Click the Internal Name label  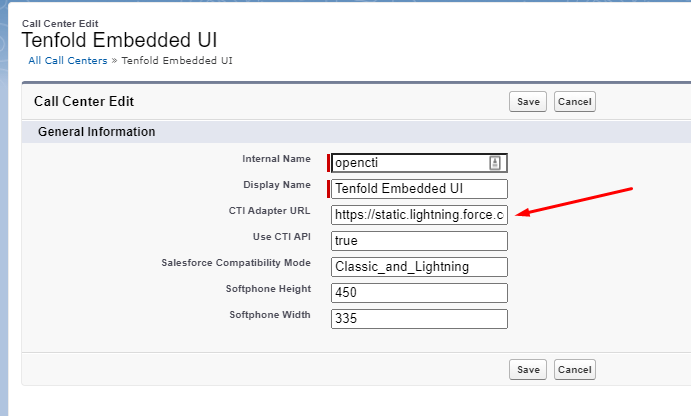tap(276, 159)
